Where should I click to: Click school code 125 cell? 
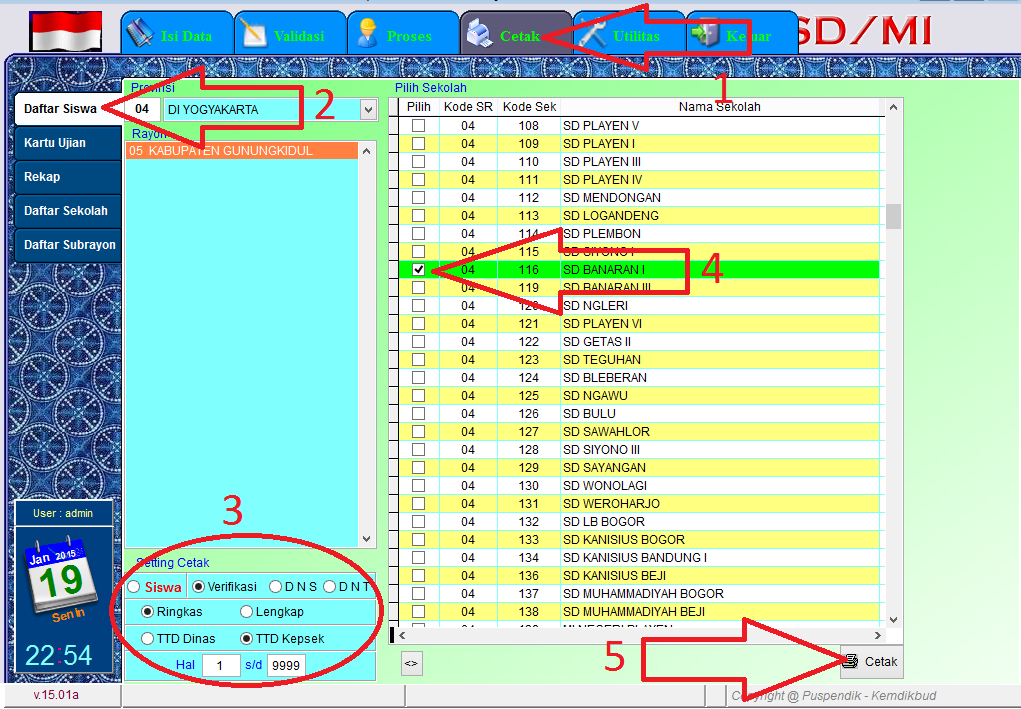[529, 395]
